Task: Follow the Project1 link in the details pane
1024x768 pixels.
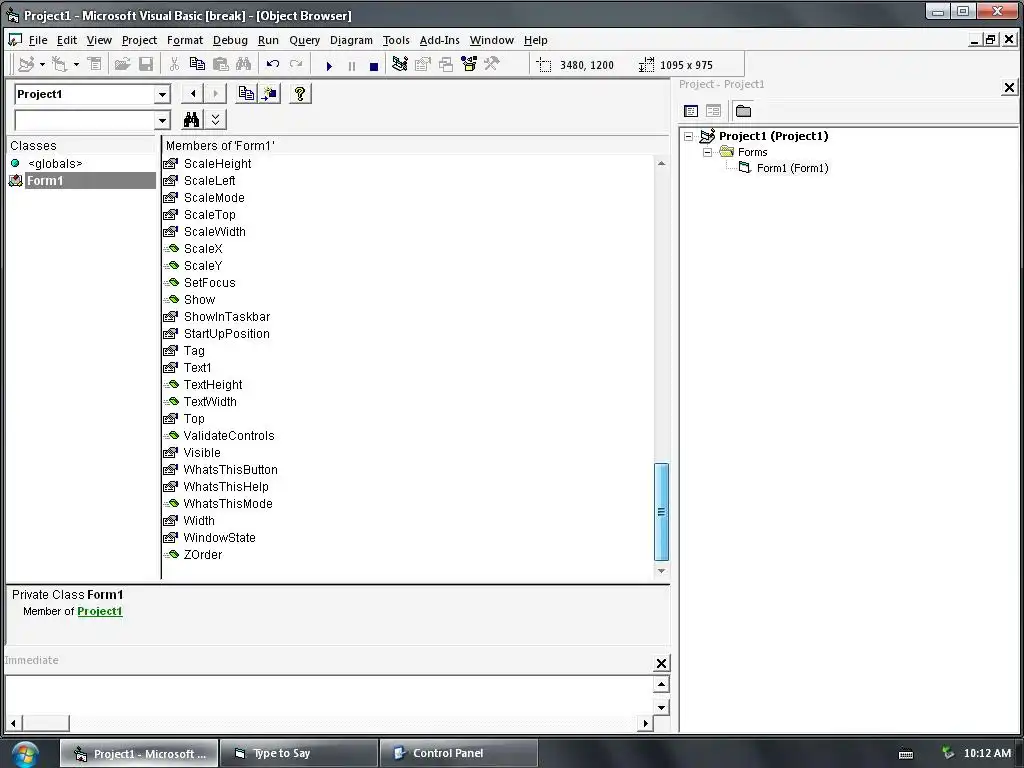Action: coord(100,611)
